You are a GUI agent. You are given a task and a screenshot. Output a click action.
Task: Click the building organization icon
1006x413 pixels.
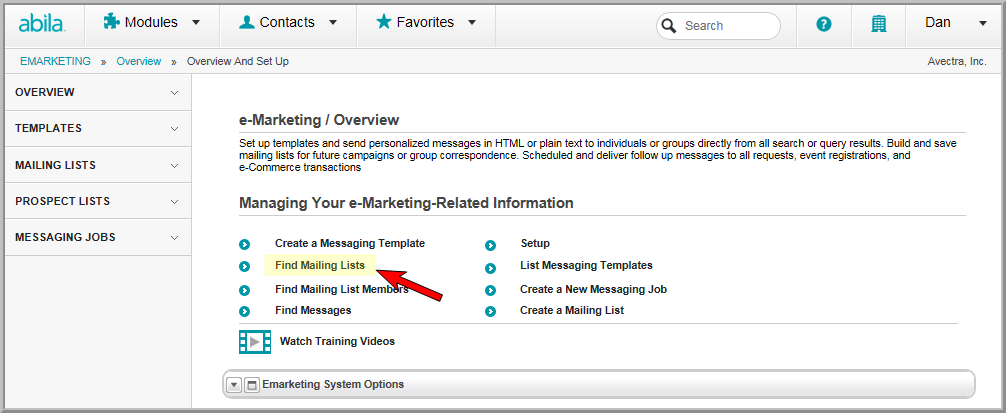(878, 24)
